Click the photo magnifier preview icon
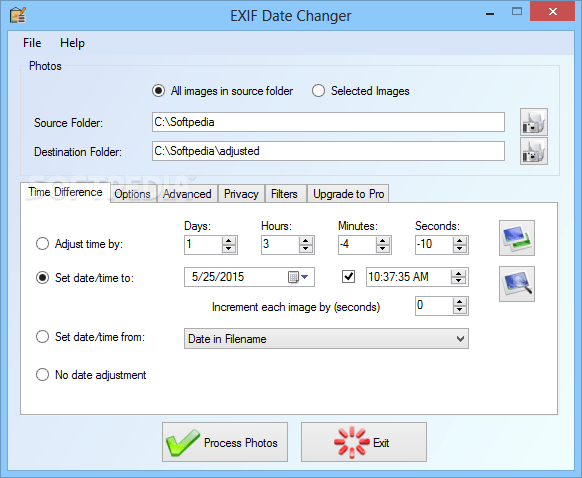The width and height of the screenshot is (582, 478). pyautogui.click(x=517, y=284)
